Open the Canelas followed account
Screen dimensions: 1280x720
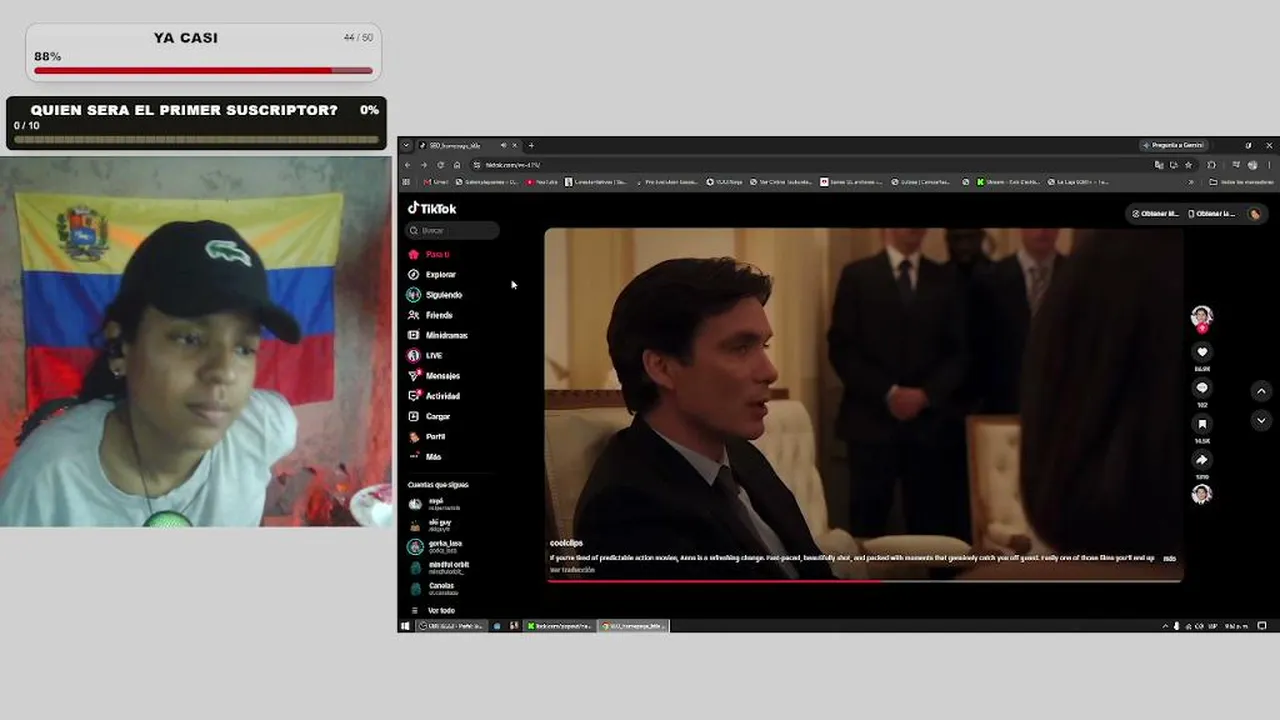coord(433,588)
